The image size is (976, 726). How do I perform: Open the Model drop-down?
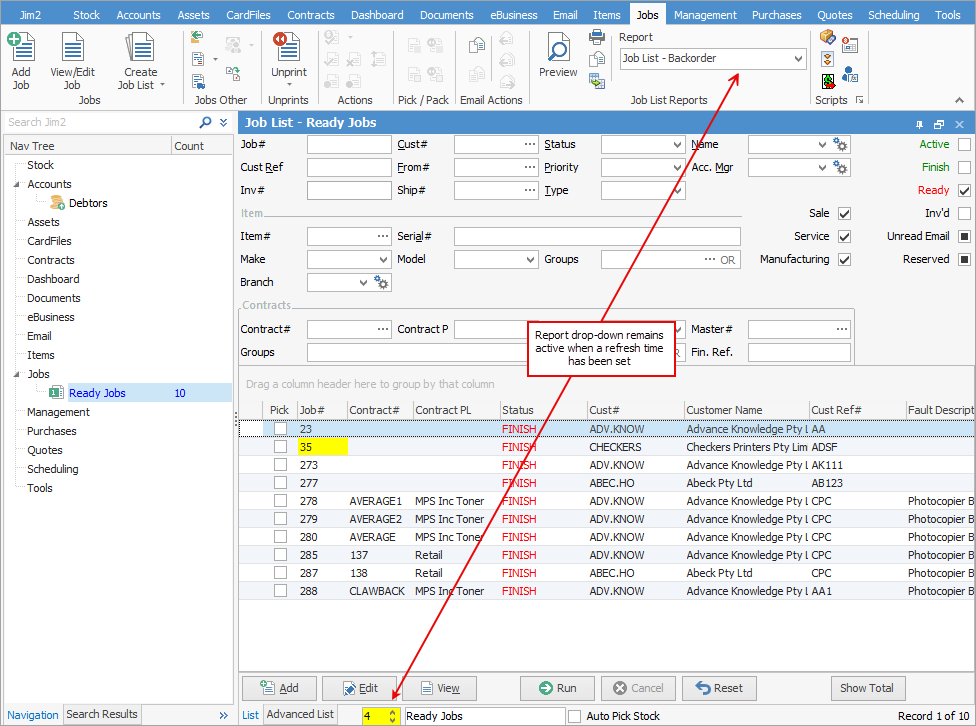tap(530, 260)
